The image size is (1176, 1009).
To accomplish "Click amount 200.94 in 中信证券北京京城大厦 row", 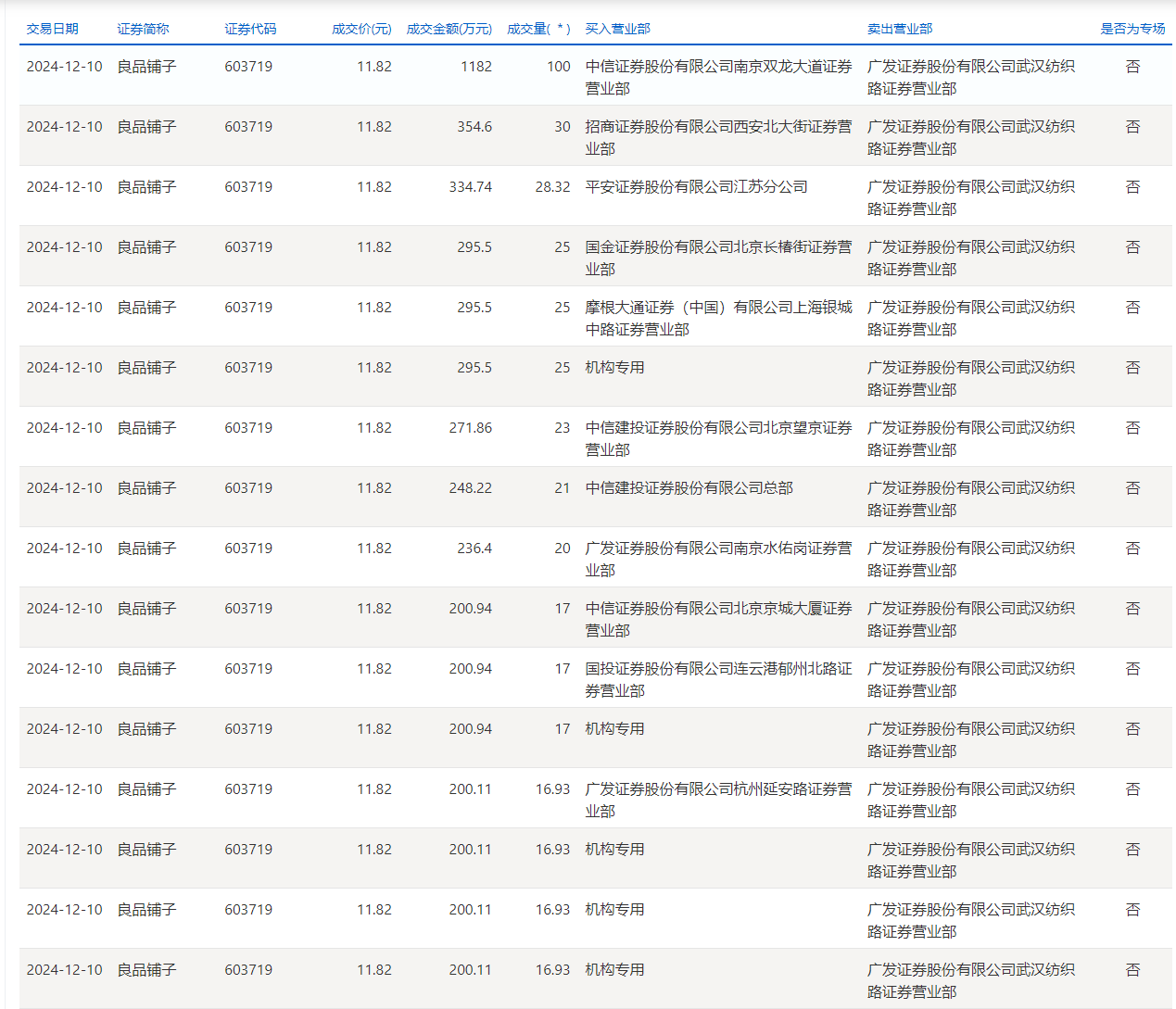I will 471,609.
